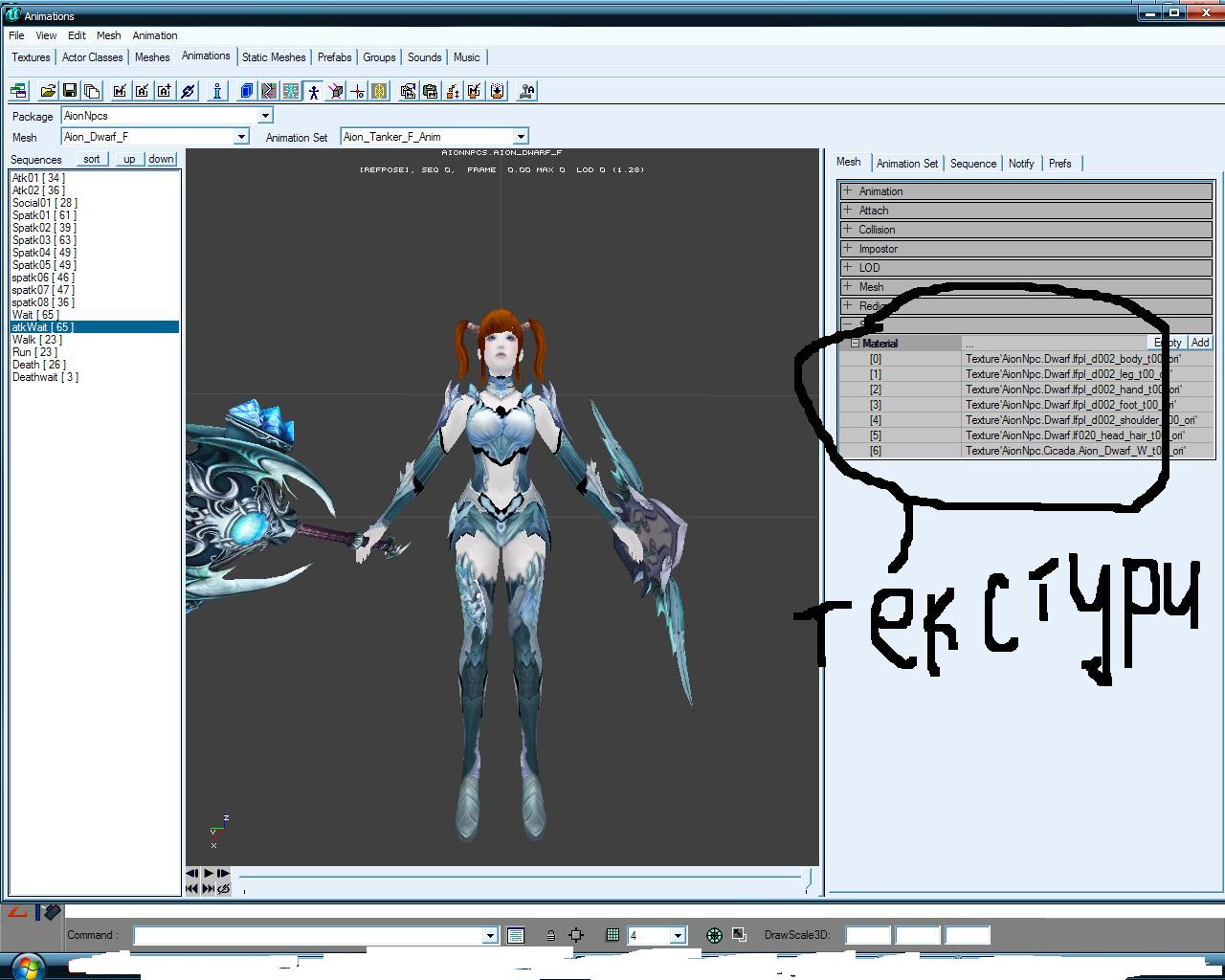Open the Command history dropdown
This screenshot has height=980, width=1225.
[x=490, y=935]
